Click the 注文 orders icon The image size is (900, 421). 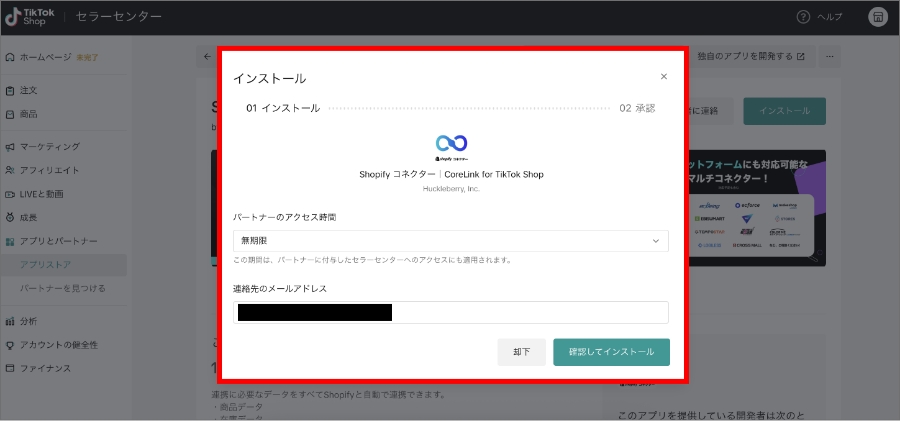point(10,91)
